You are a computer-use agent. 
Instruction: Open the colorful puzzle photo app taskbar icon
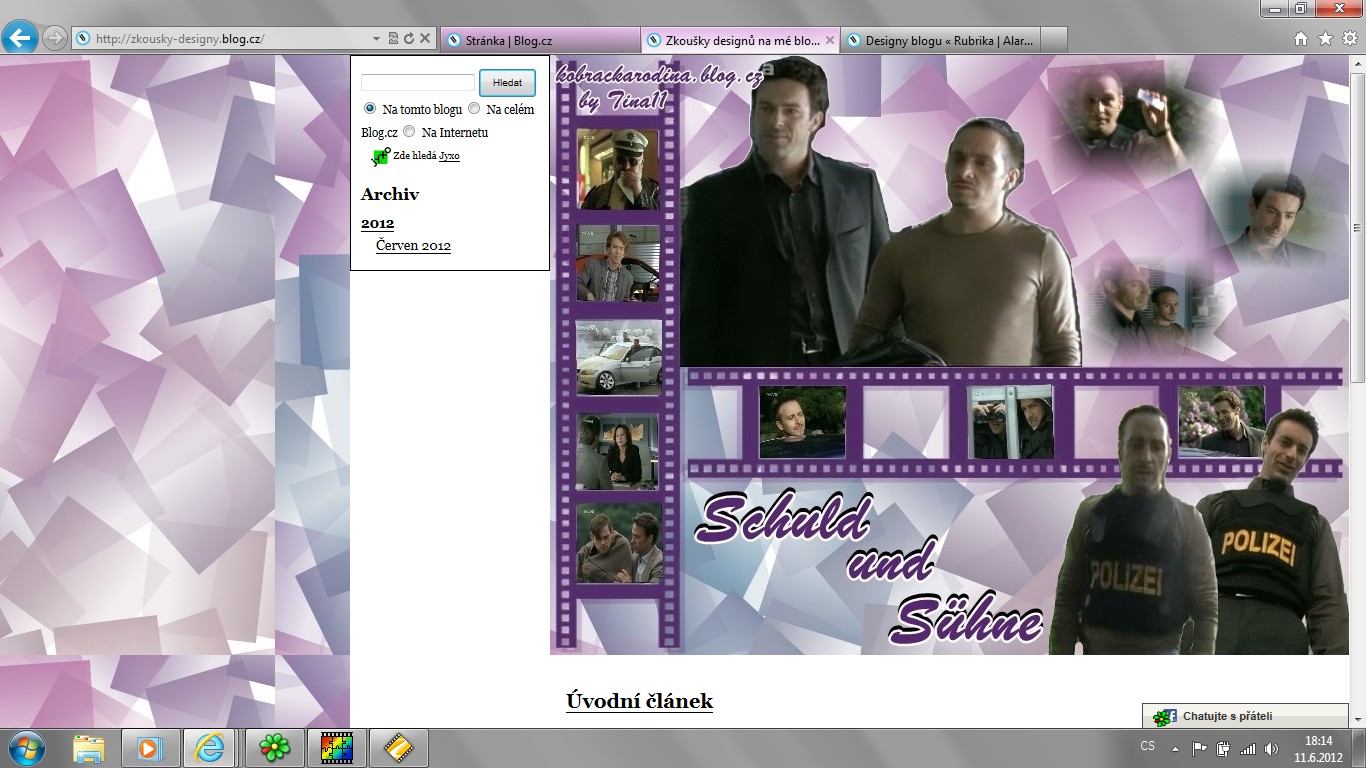(x=337, y=748)
